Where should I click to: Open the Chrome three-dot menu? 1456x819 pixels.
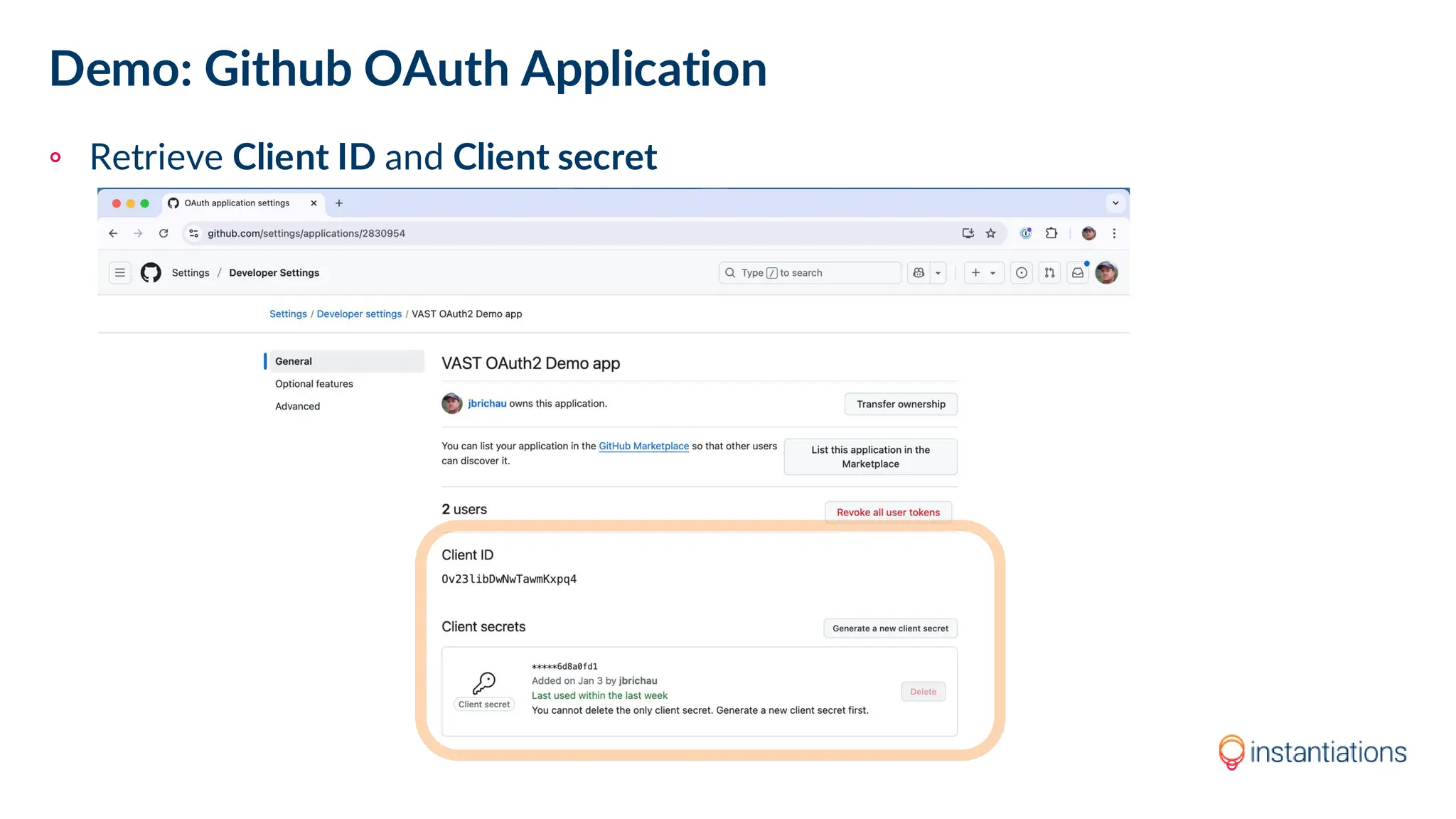pyautogui.click(x=1114, y=233)
